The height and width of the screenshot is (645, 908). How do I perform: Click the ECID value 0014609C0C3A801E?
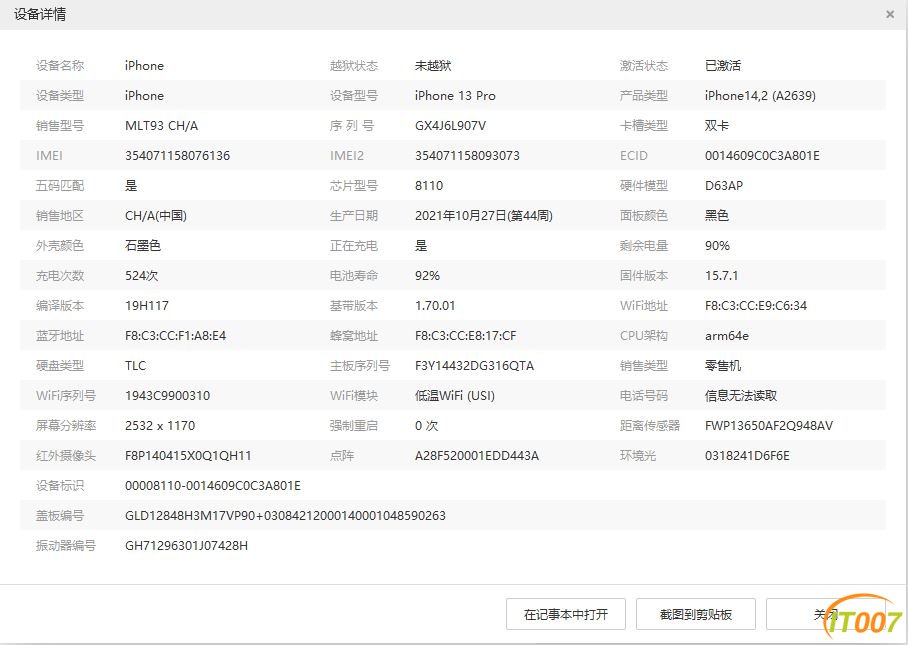[762, 156]
